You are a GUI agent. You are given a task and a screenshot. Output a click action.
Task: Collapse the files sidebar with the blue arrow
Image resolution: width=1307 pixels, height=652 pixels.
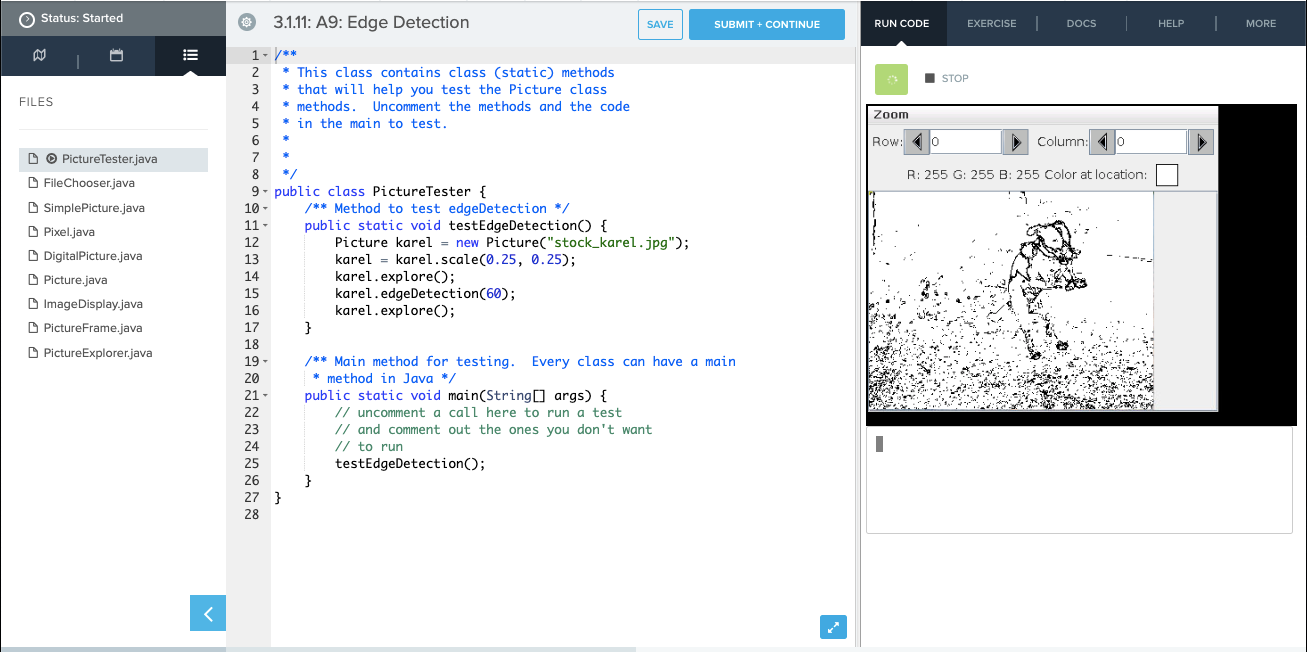[207, 613]
